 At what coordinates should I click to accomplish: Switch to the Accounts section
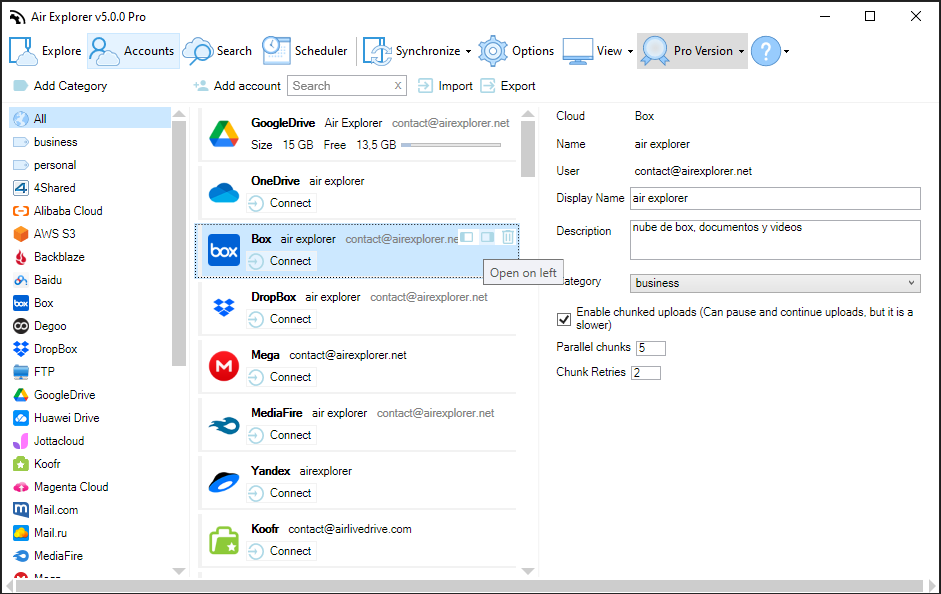[133, 51]
